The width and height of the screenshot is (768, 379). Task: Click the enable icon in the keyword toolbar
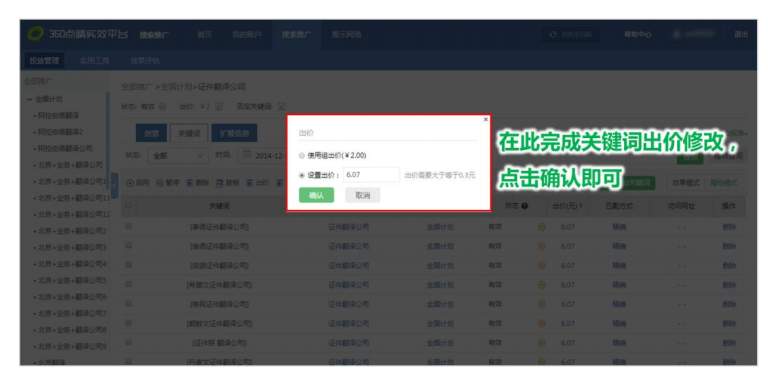(x=130, y=182)
